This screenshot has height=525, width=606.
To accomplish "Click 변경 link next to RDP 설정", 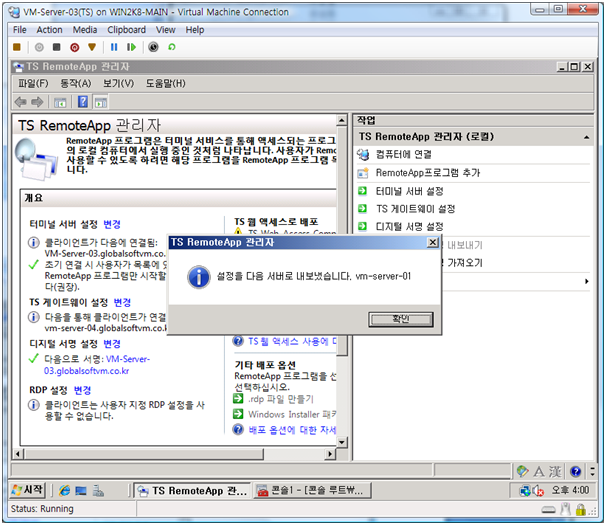I will click(x=82, y=390).
